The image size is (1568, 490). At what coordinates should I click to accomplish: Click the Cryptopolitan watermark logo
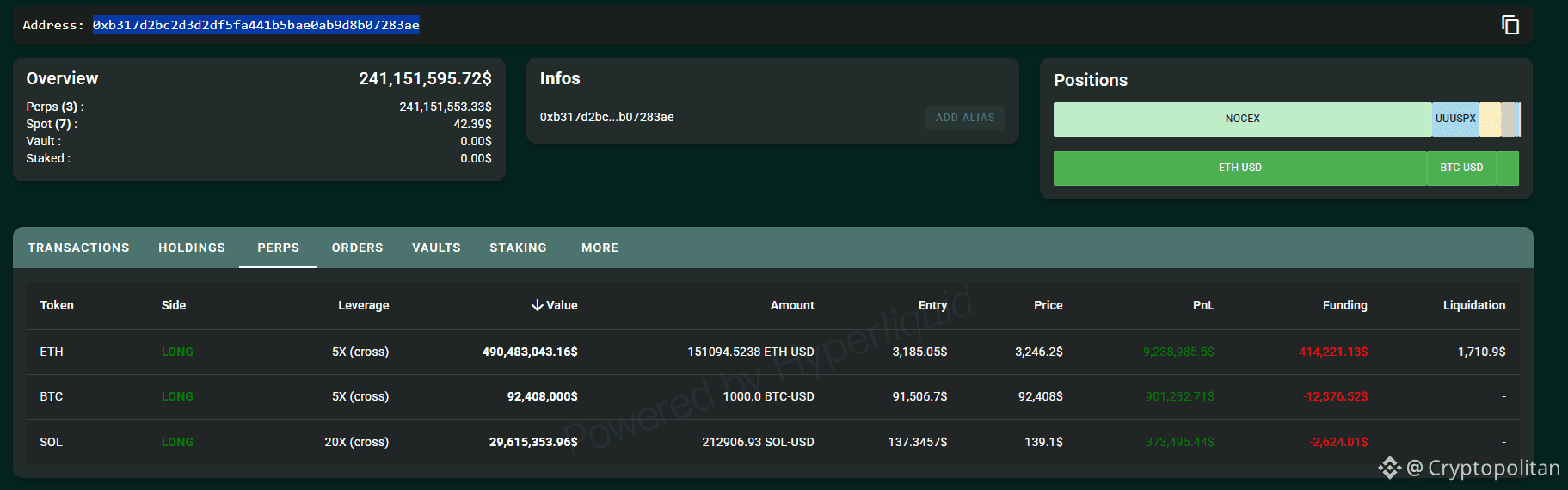tap(1390, 468)
